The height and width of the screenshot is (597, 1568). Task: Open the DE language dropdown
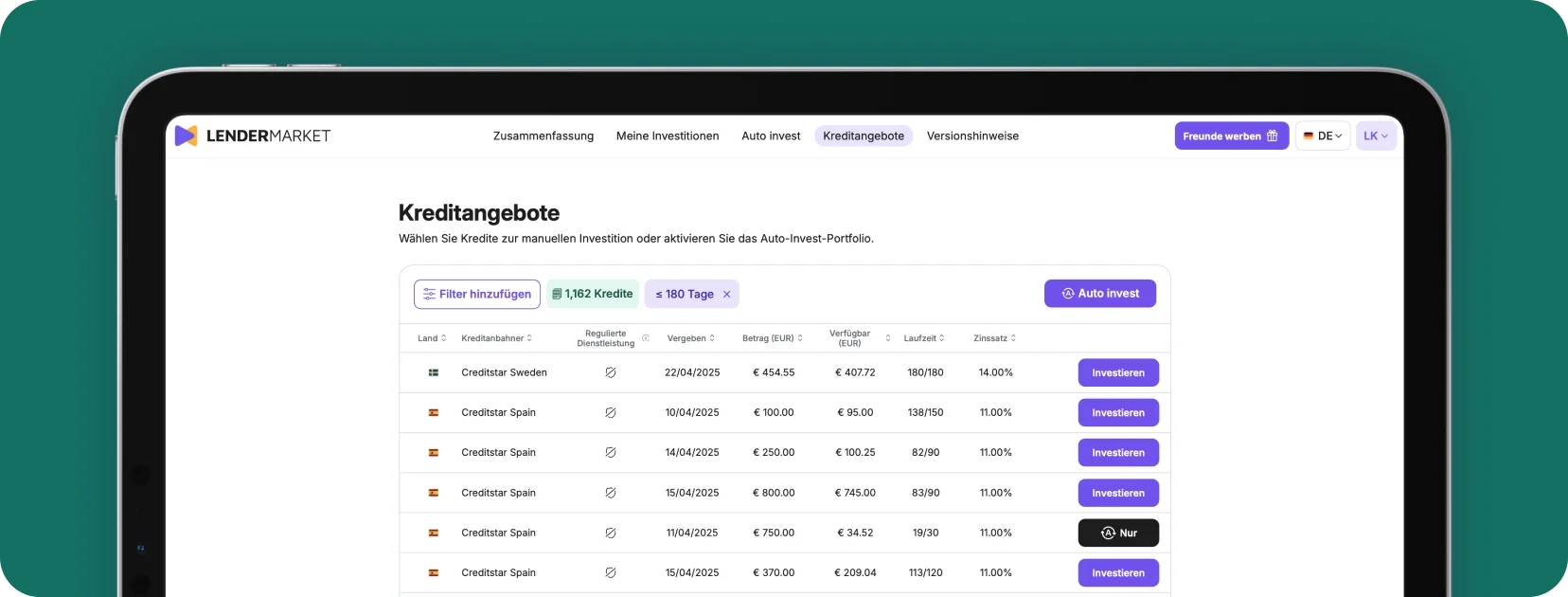click(1323, 136)
